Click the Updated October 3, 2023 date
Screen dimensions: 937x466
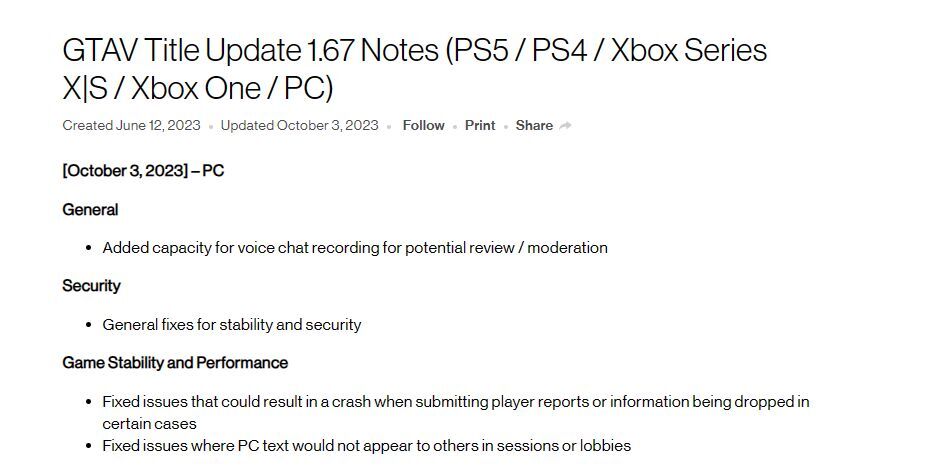(299, 126)
